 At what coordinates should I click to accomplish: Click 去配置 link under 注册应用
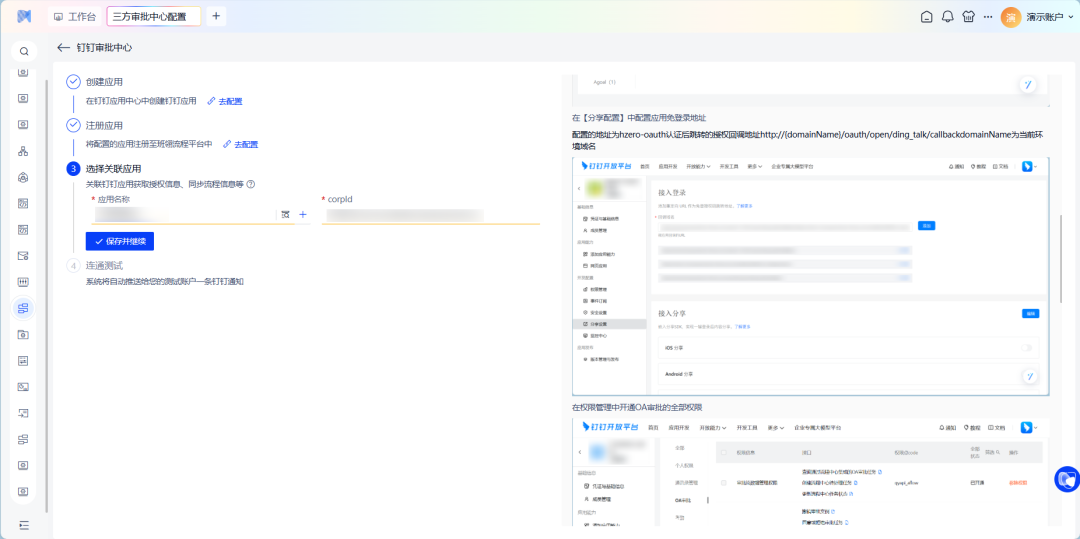pyautogui.click(x=246, y=144)
